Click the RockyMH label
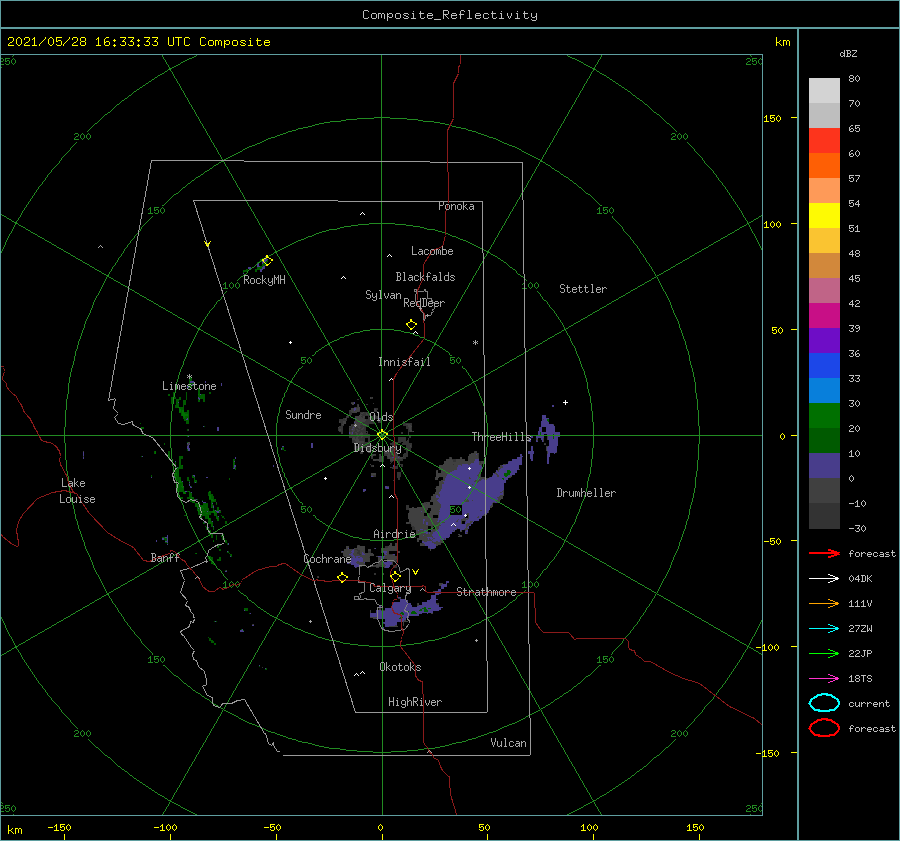Image resolution: width=900 pixels, height=841 pixels. coord(264,280)
